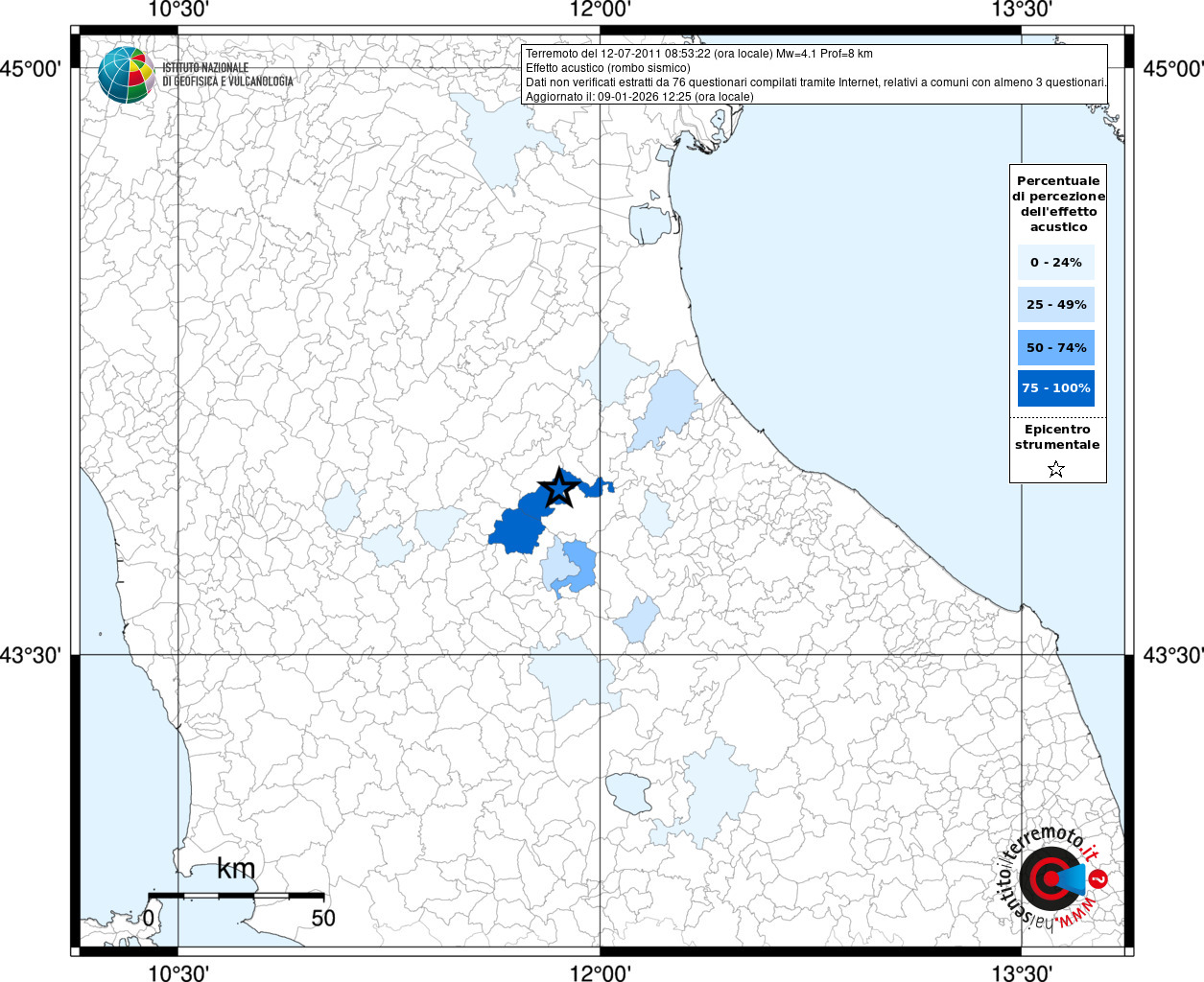Click the 'km' scale bar label
Viewport: 1204px width, 982px height.
click(236, 869)
